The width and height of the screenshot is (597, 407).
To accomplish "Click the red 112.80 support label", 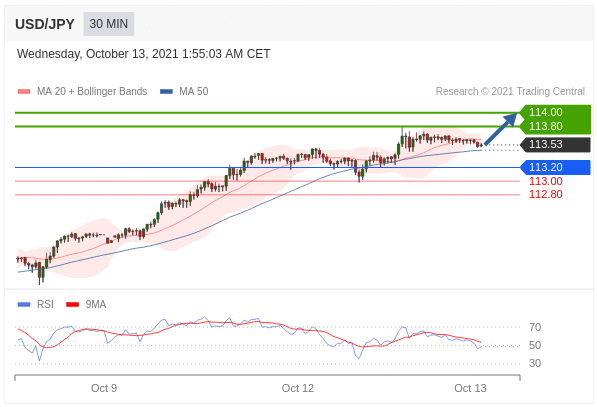I will (545, 195).
